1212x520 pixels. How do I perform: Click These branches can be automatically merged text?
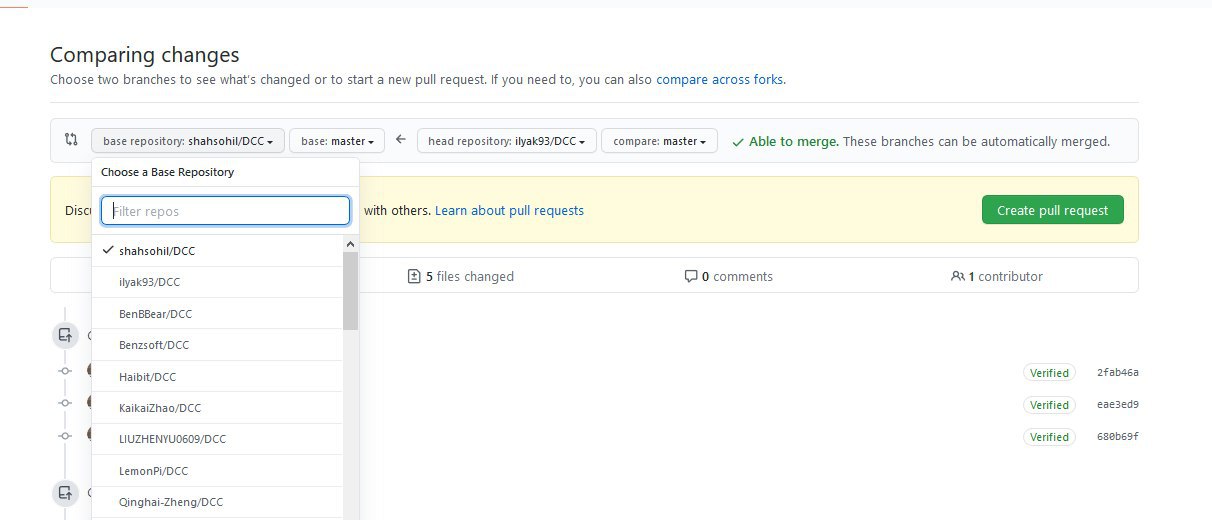tap(976, 141)
